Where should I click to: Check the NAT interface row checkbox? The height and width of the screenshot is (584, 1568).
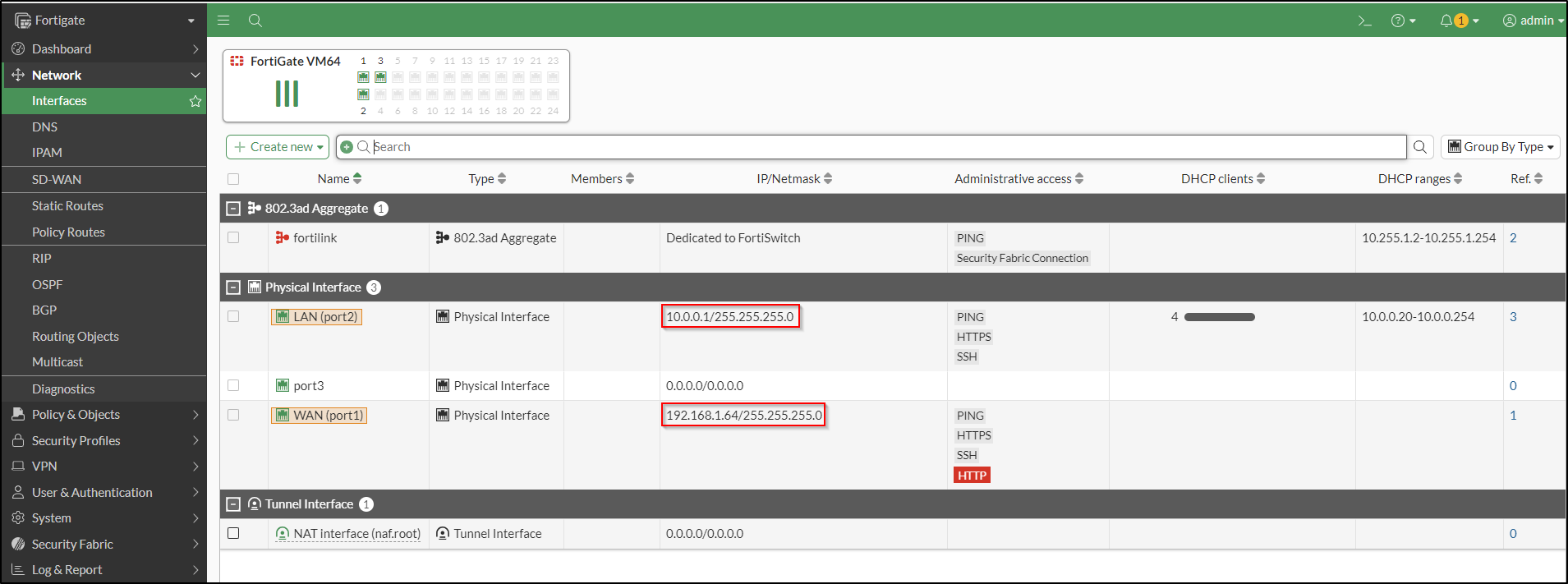pyautogui.click(x=233, y=533)
